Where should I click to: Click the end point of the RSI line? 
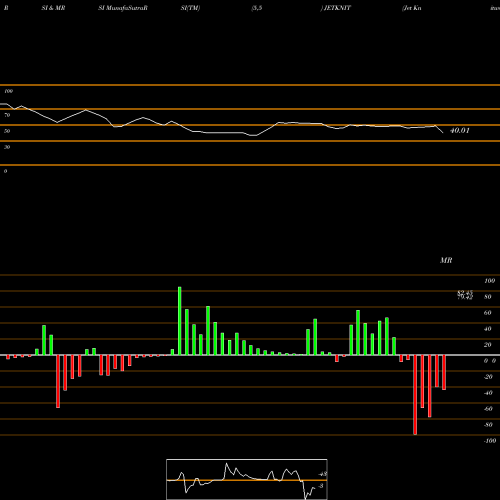(x=443, y=133)
